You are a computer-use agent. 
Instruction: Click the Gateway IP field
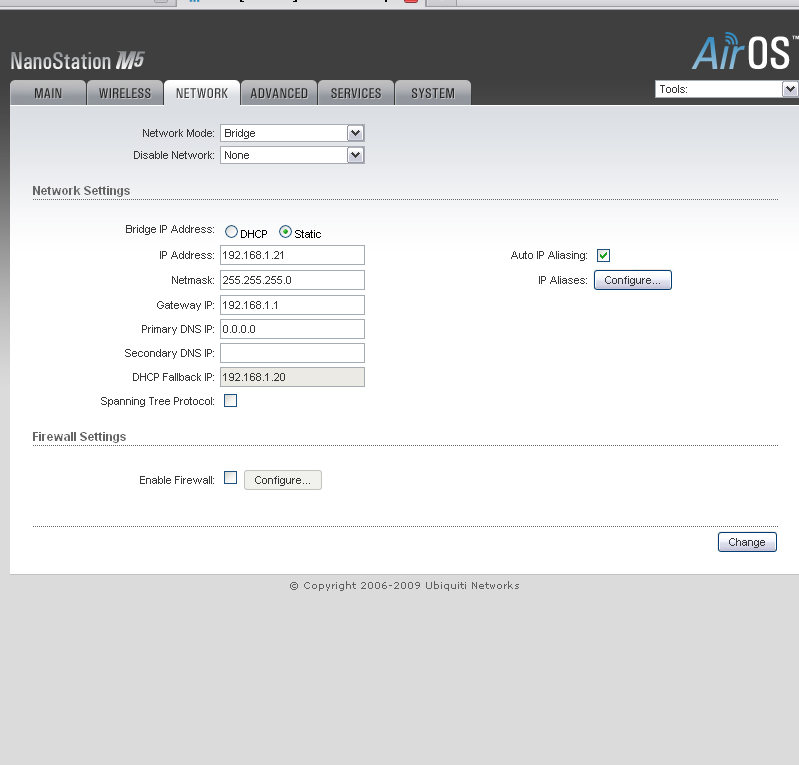point(292,305)
